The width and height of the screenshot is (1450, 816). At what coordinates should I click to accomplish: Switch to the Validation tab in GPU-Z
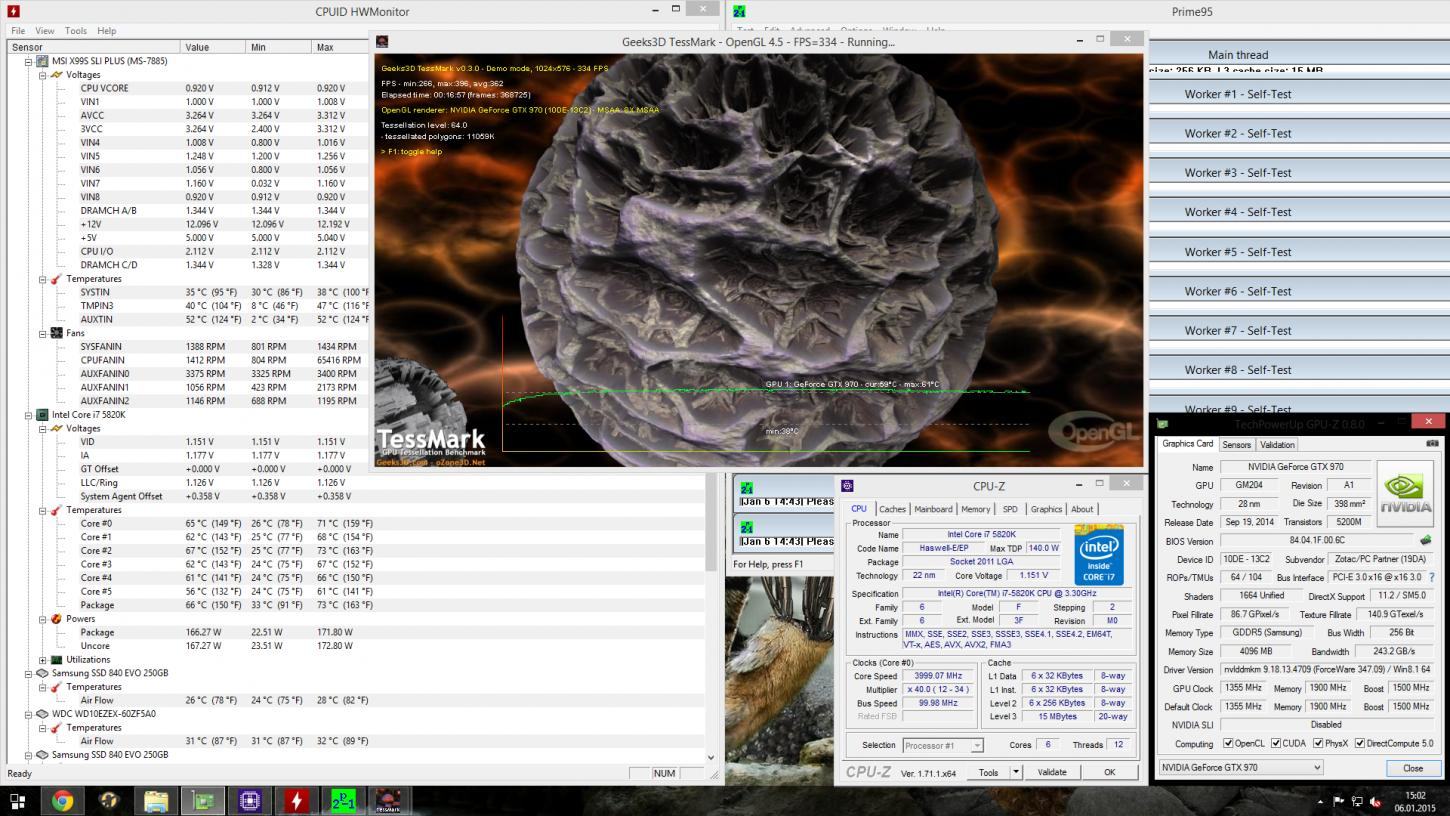pos(1277,444)
